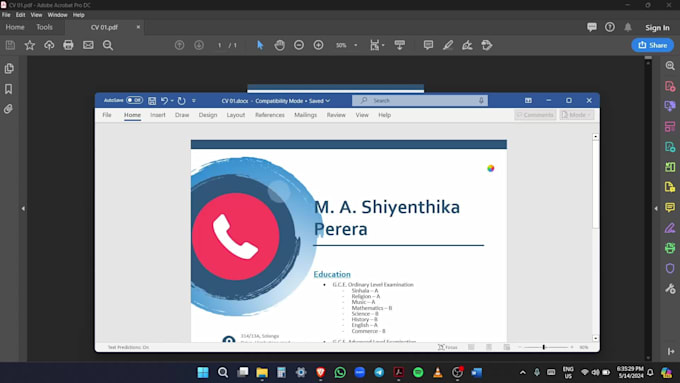Image resolution: width=680 pixels, height=383 pixels.
Task: Click the stamp tool icon in Acrobat
Action: click(x=487, y=45)
